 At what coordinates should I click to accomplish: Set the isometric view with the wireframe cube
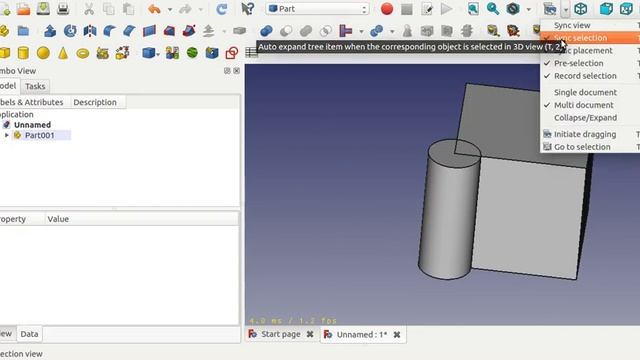tap(580, 9)
